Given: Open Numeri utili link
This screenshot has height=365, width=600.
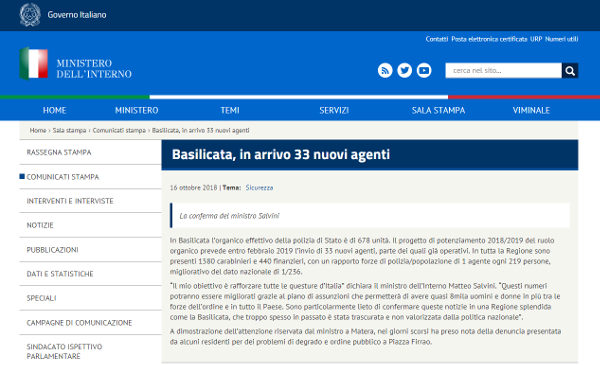Looking at the screenshot, I should coord(561,39).
